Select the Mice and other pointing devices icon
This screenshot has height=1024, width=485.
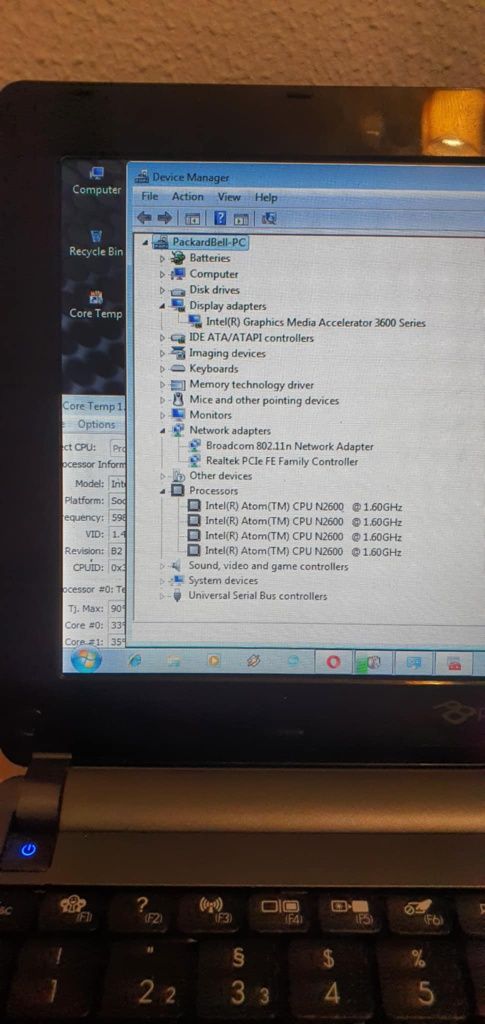[x=178, y=400]
